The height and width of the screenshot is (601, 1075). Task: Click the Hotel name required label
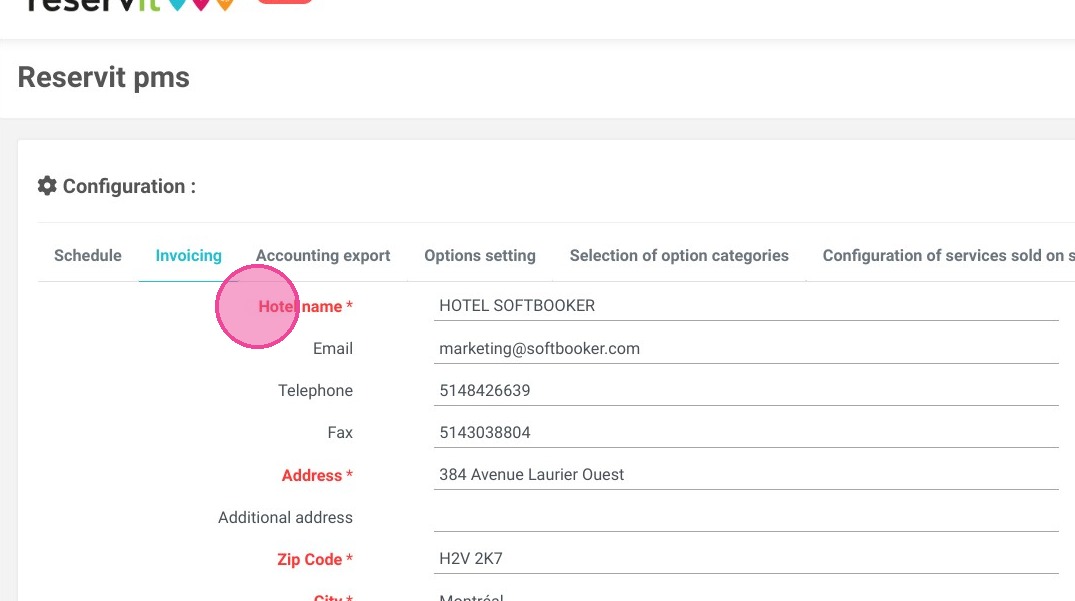tap(305, 306)
